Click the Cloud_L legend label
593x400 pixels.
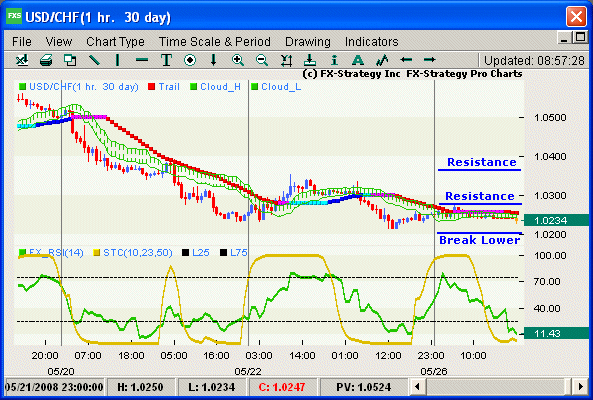click(x=281, y=87)
